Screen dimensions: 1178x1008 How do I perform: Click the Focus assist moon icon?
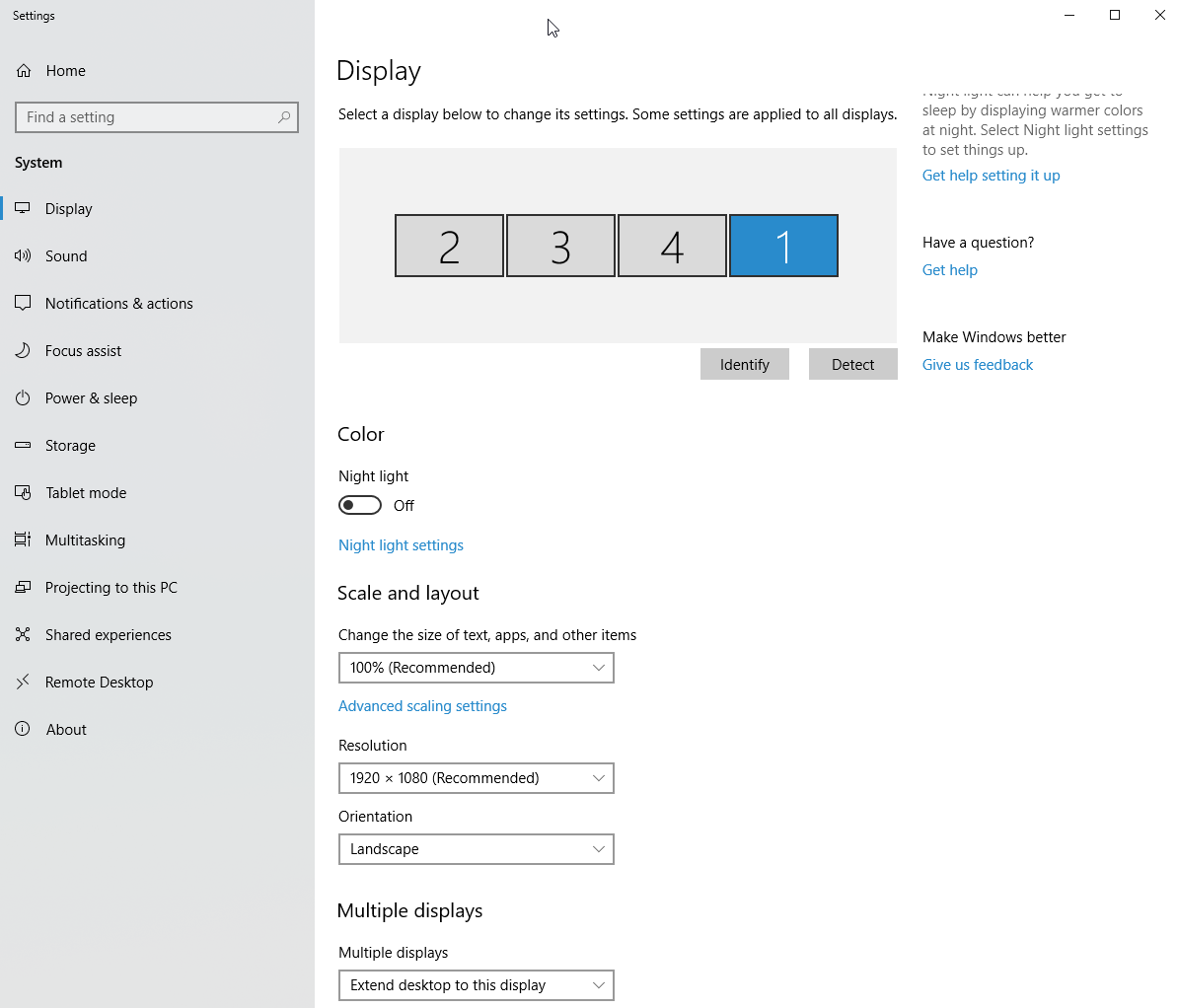click(x=23, y=350)
